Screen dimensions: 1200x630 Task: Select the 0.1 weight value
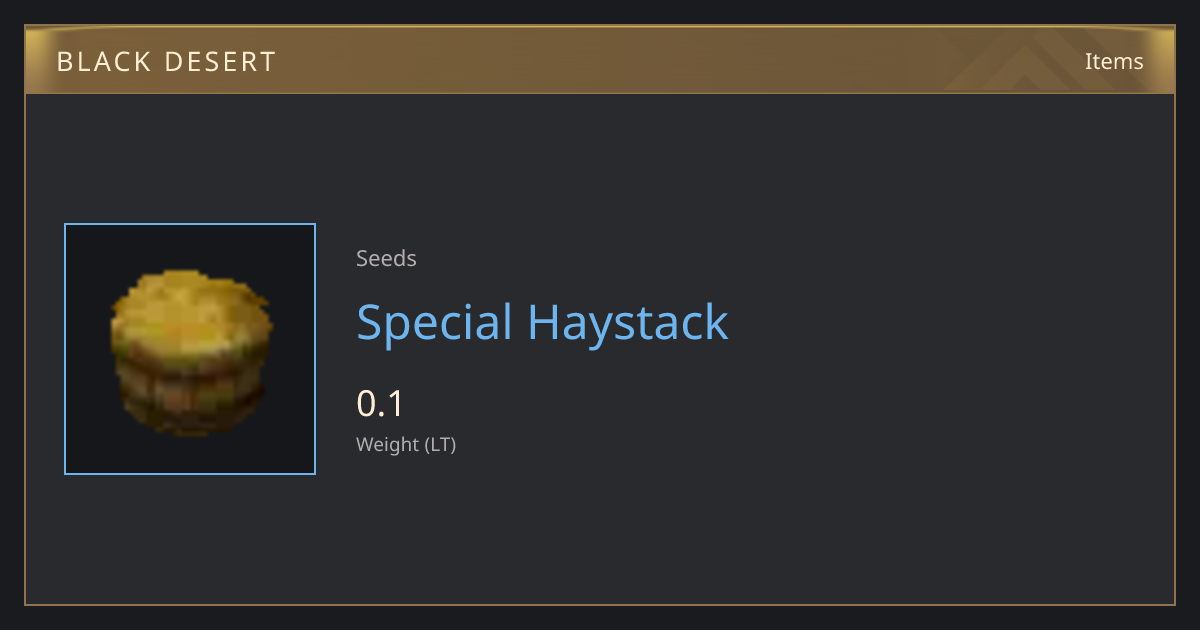tap(380, 404)
